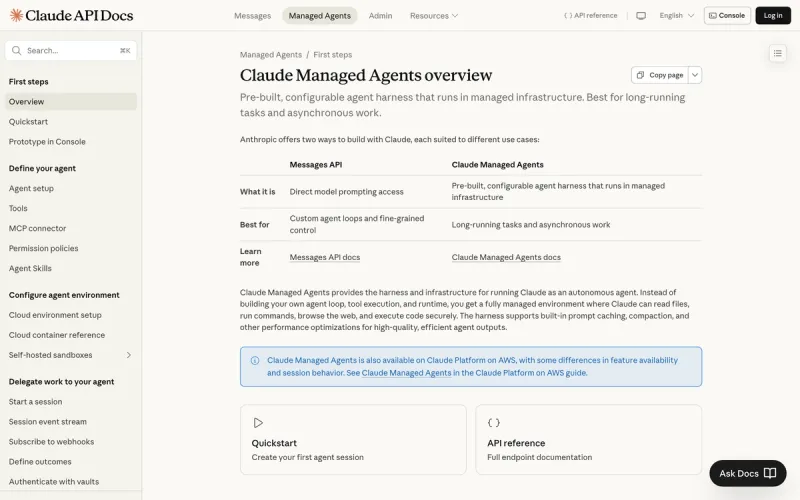Click 'First steps' sidebar heading
Image resolution: width=800 pixels, height=500 pixels.
click(29, 82)
